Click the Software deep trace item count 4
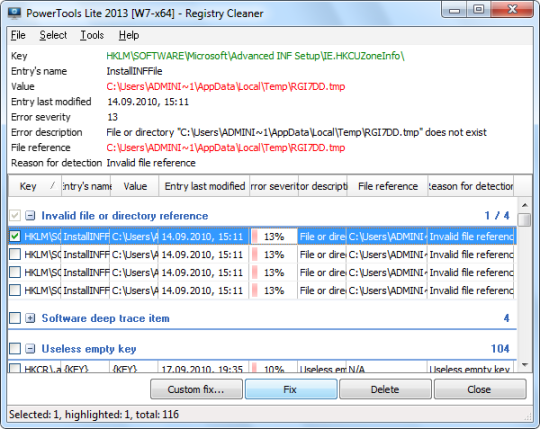 tap(506, 318)
